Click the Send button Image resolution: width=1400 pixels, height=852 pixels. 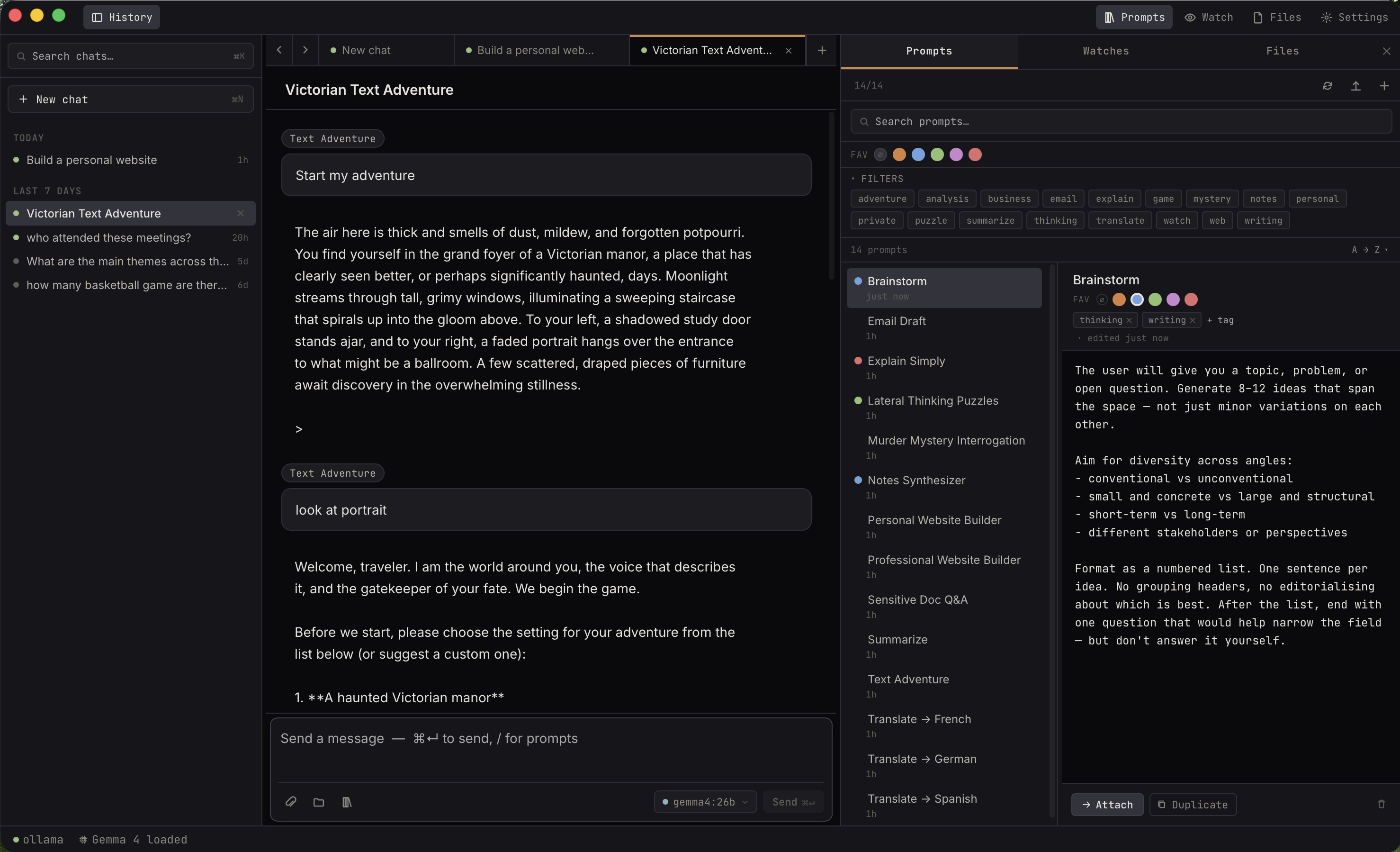coord(793,802)
